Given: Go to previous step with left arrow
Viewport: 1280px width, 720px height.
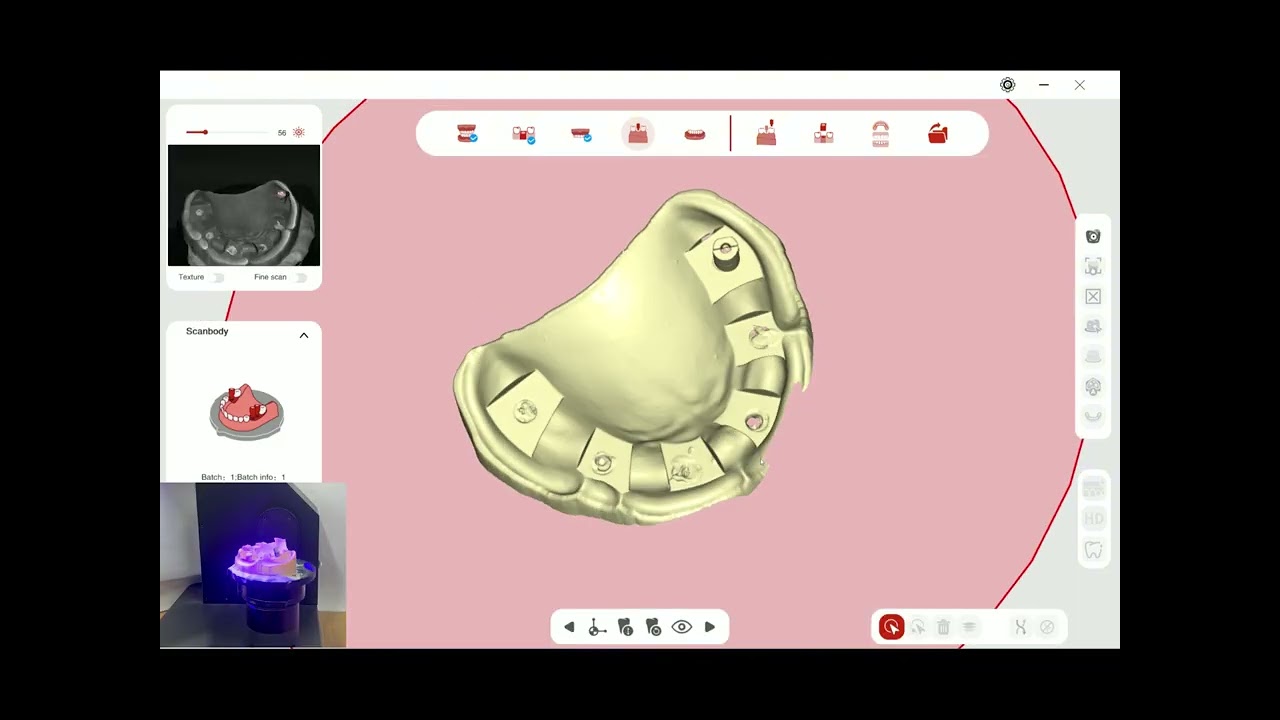Looking at the screenshot, I should tap(569, 627).
